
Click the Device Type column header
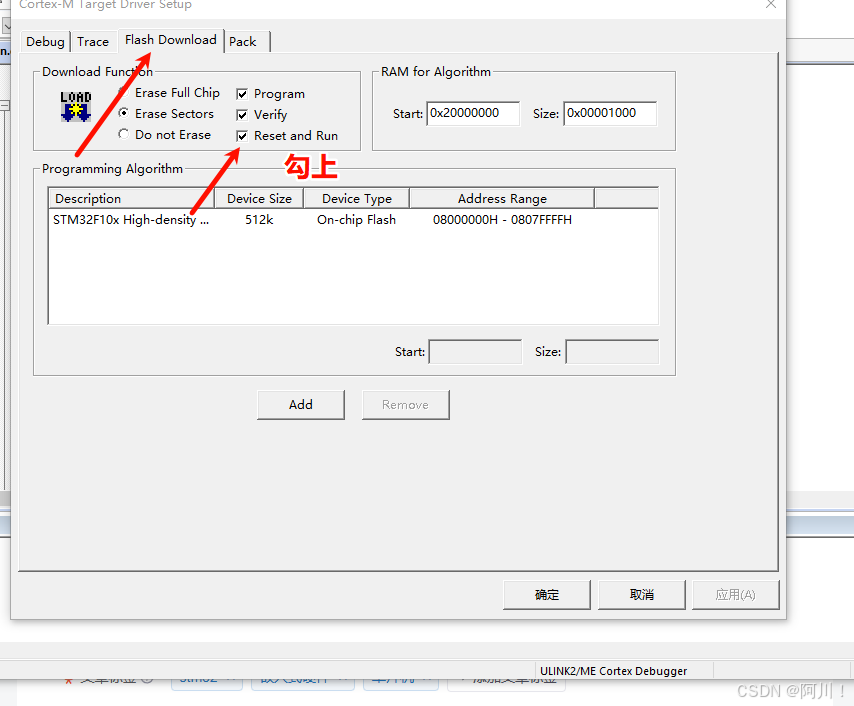click(x=357, y=198)
